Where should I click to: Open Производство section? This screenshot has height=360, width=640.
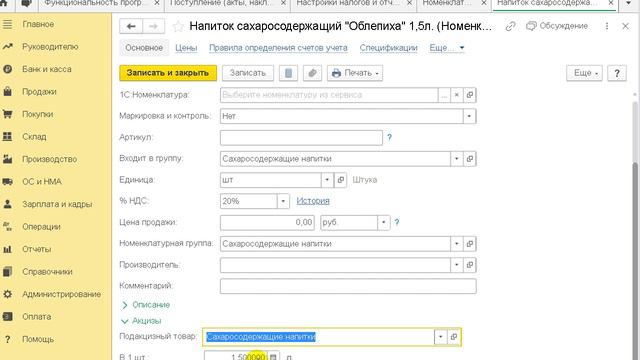(49, 159)
